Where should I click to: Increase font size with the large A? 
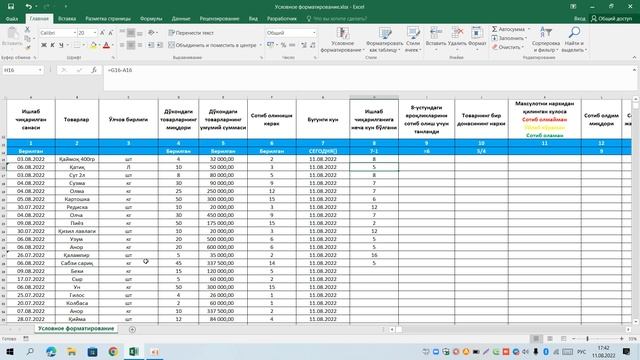pyautogui.click(x=102, y=33)
